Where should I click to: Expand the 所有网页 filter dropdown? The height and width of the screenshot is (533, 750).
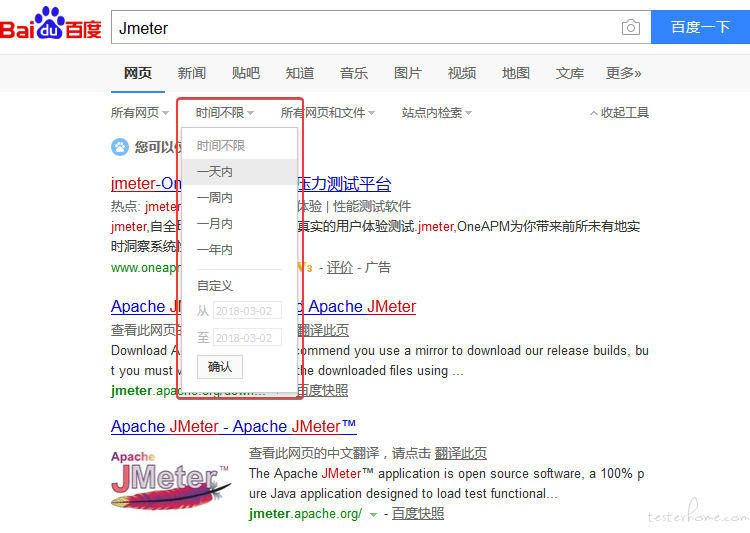tap(140, 113)
